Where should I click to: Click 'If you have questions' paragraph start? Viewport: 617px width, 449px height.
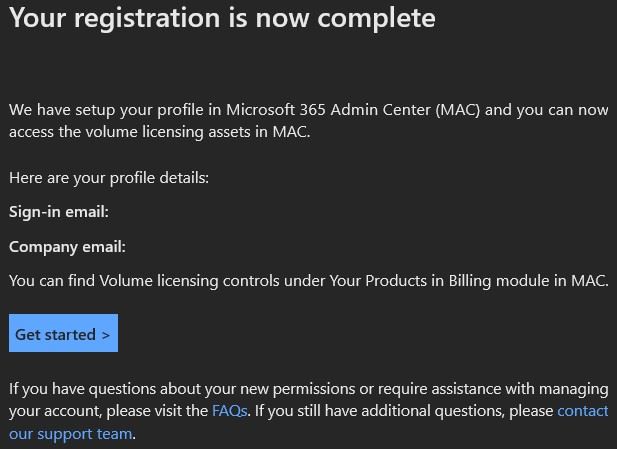click(x=82, y=388)
